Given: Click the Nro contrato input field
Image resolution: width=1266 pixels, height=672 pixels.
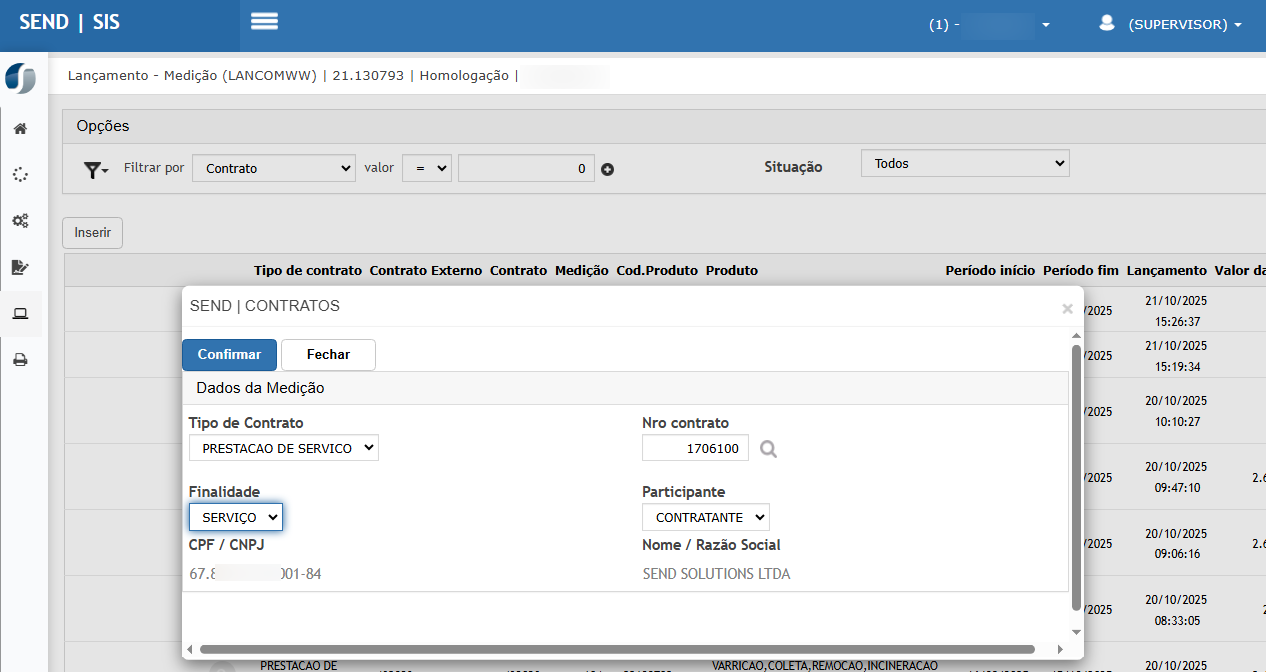Looking at the screenshot, I should 695,449.
